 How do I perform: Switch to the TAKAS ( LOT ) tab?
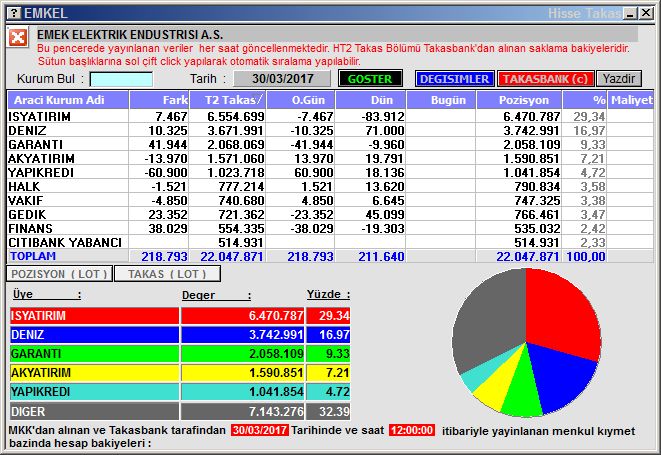[167, 273]
